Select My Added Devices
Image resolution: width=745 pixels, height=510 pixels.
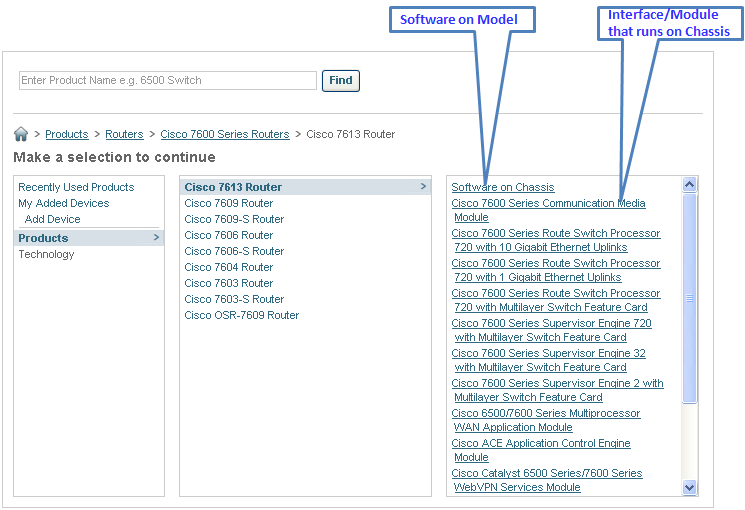click(64, 203)
